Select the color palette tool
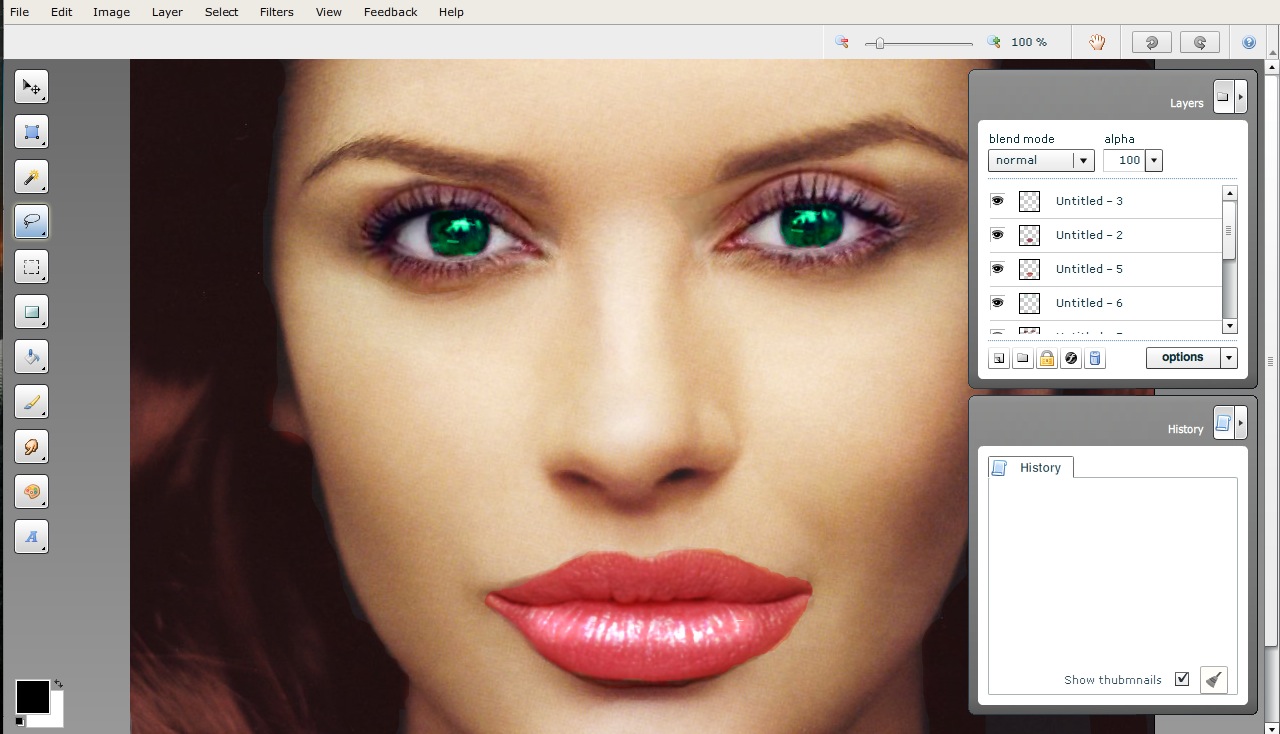The width and height of the screenshot is (1280, 734). click(31, 492)
